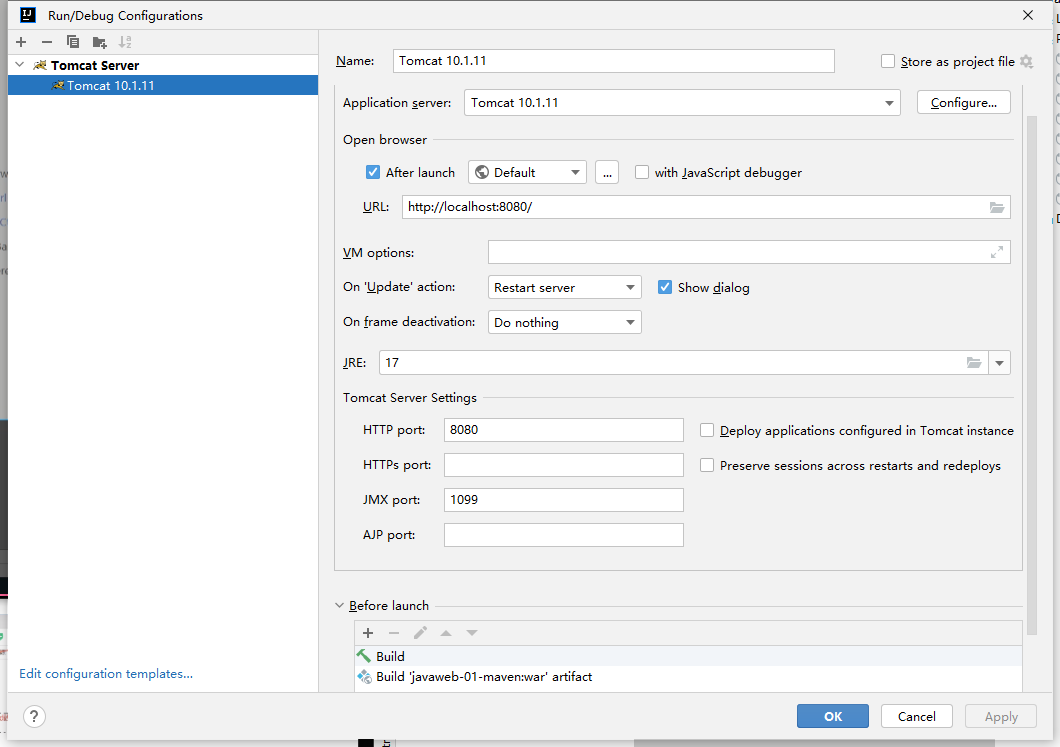Confirm with the OK button
Viewport: 1060px width, 747px height.
click(x=832, y=716)
